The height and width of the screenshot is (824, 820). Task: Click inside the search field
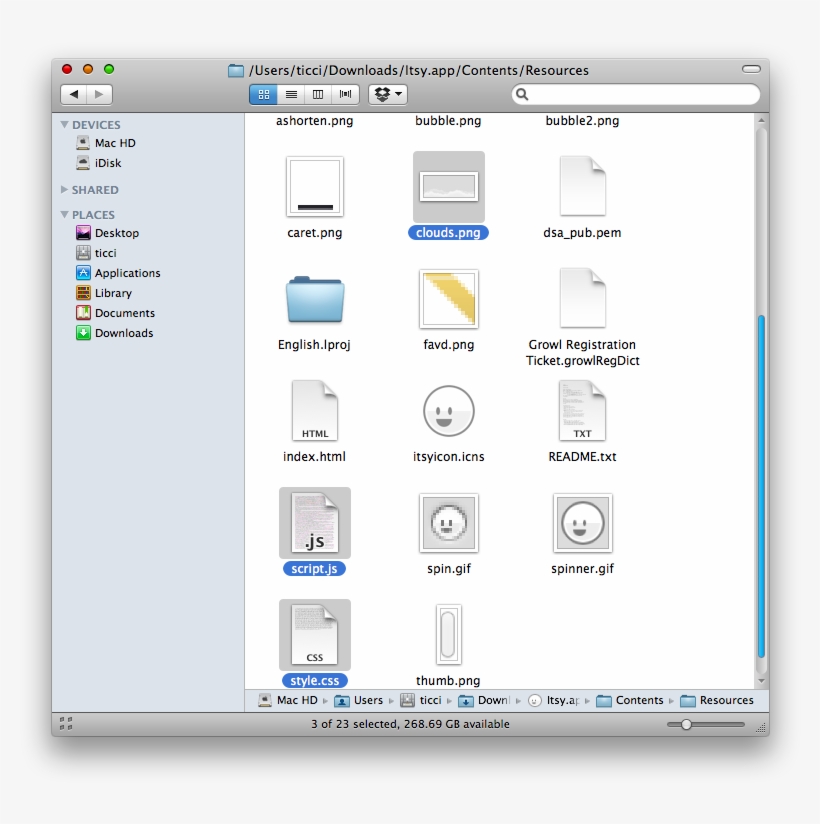click(x=636, y=94)
